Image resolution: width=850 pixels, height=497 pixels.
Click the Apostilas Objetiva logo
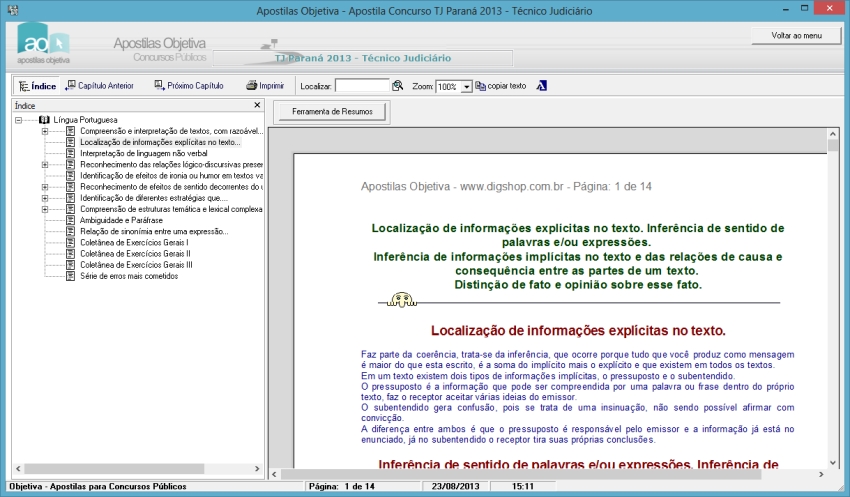coord(43,43)
